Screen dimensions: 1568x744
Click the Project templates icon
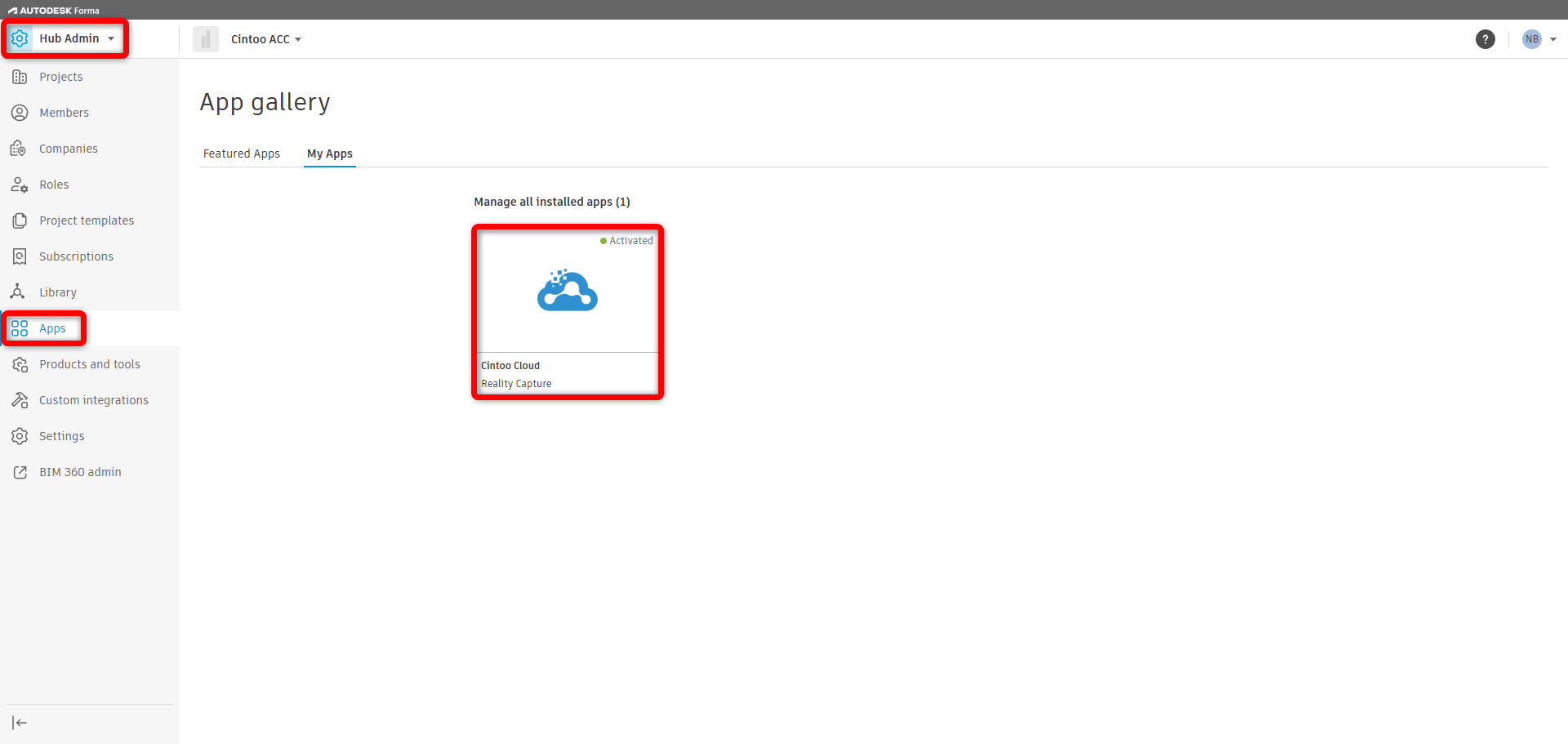[20, 221]
